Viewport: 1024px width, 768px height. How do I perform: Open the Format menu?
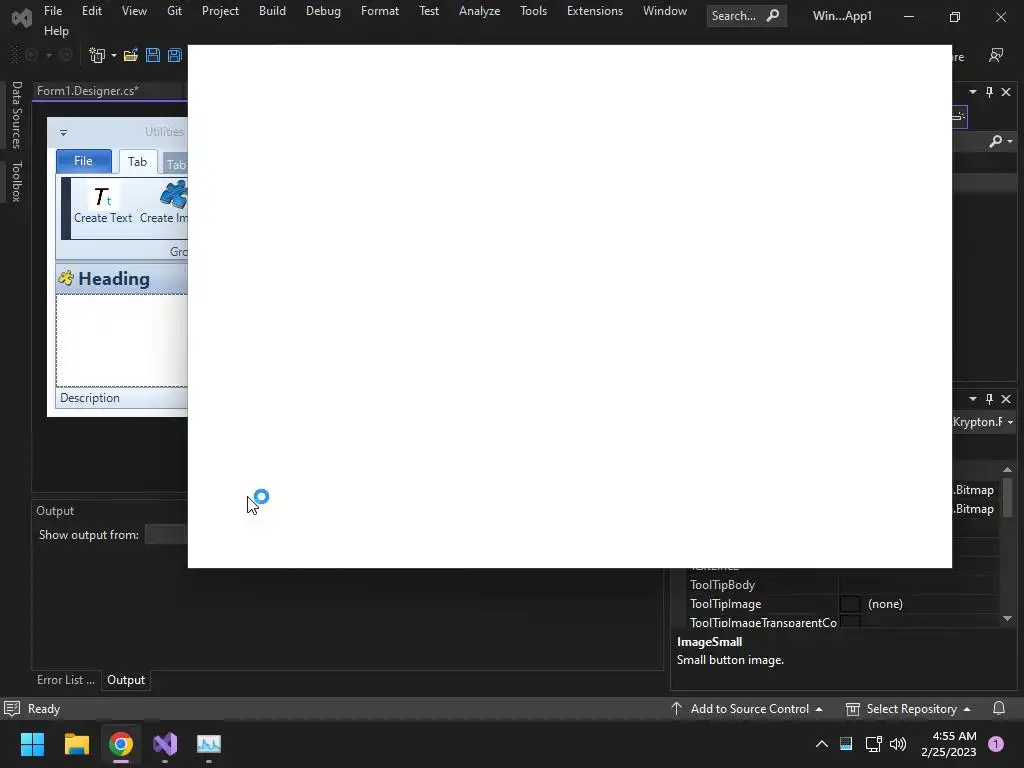379,11
